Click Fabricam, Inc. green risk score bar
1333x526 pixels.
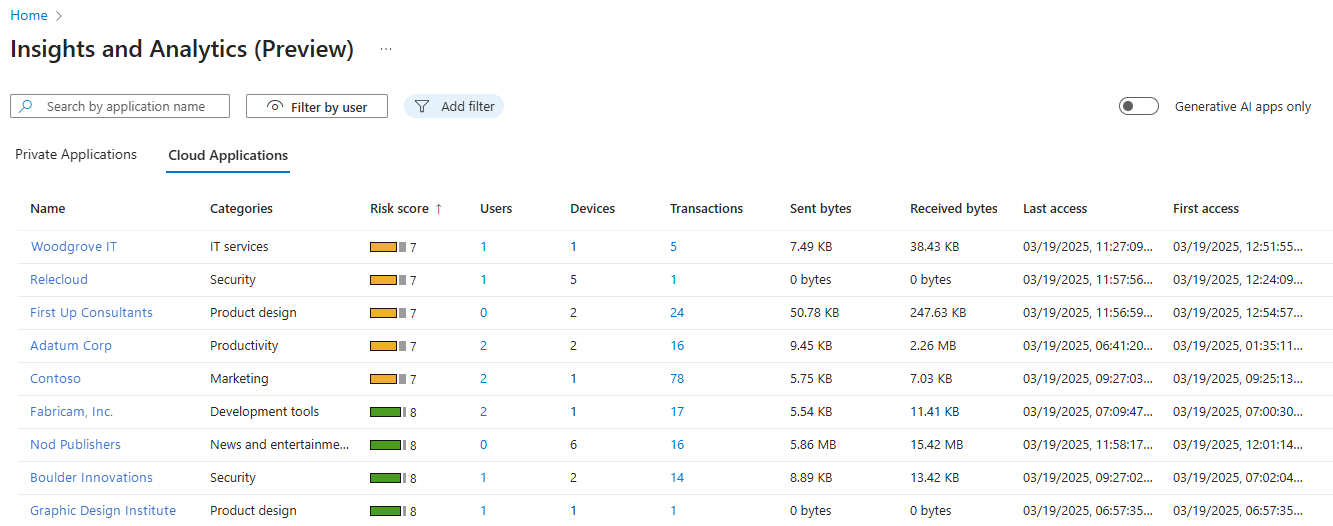pos(387,412)
